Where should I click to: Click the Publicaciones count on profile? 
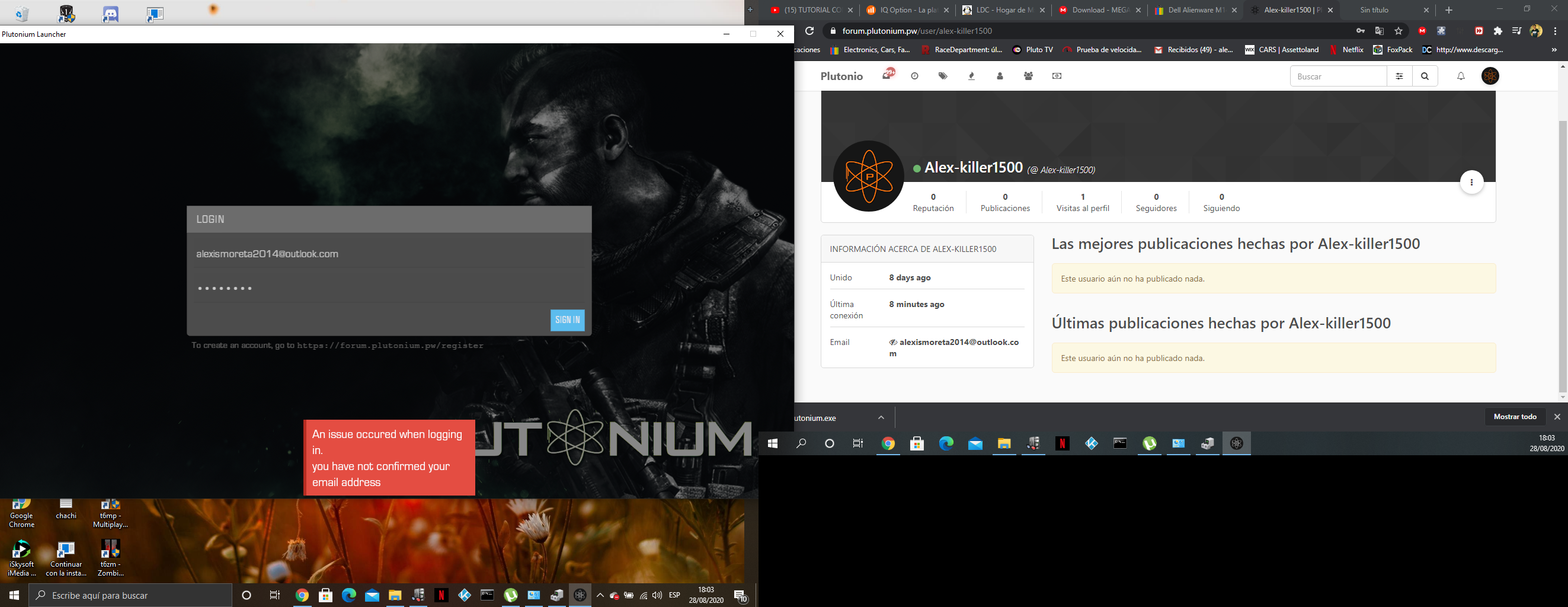click(x=1005, y=203)
